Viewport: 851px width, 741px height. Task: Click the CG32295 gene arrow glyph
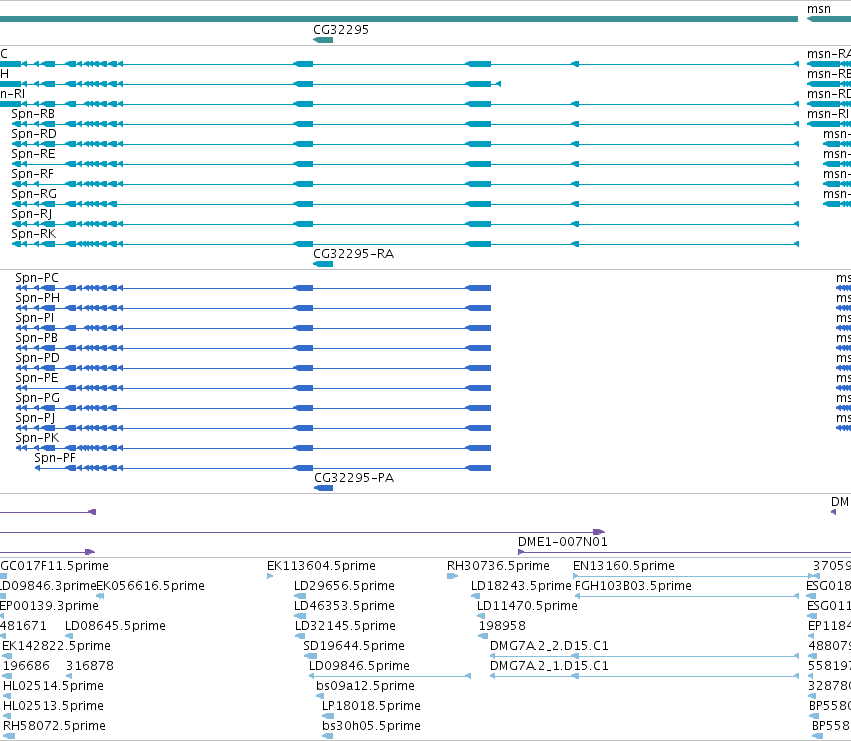[x=323, y=40]
